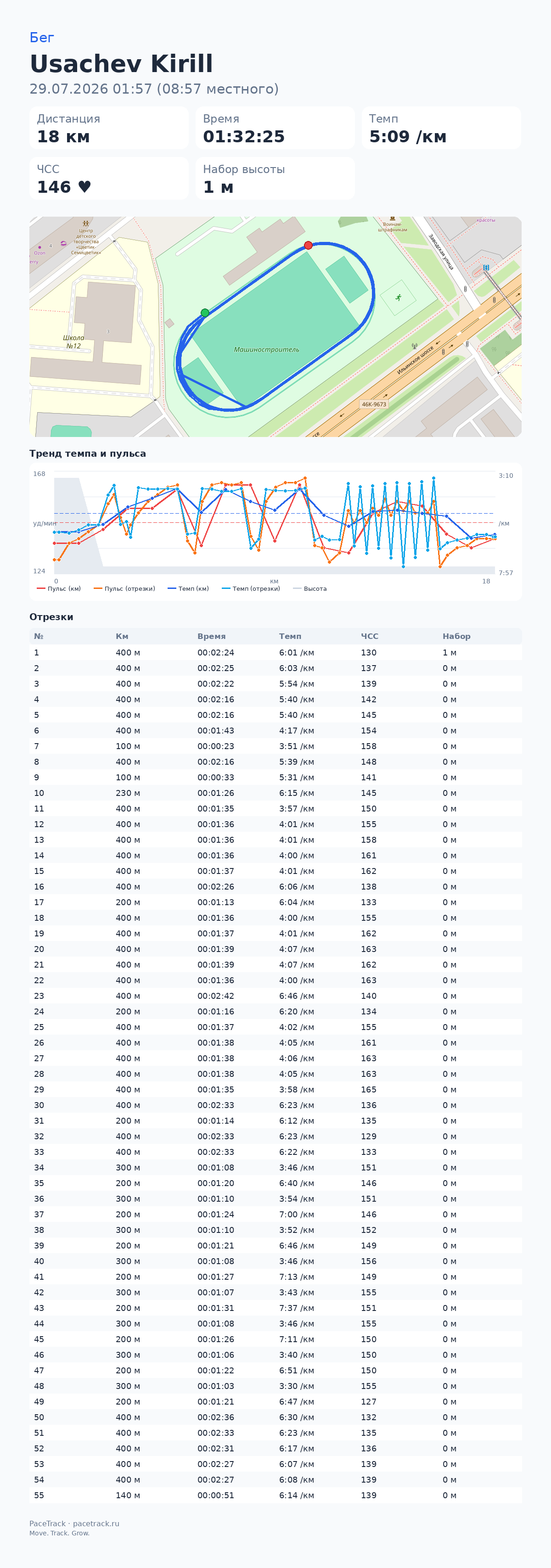551x1568 pixels.
Task: Open the pacetrack.ru footer link
Action: pos(96,1523)
